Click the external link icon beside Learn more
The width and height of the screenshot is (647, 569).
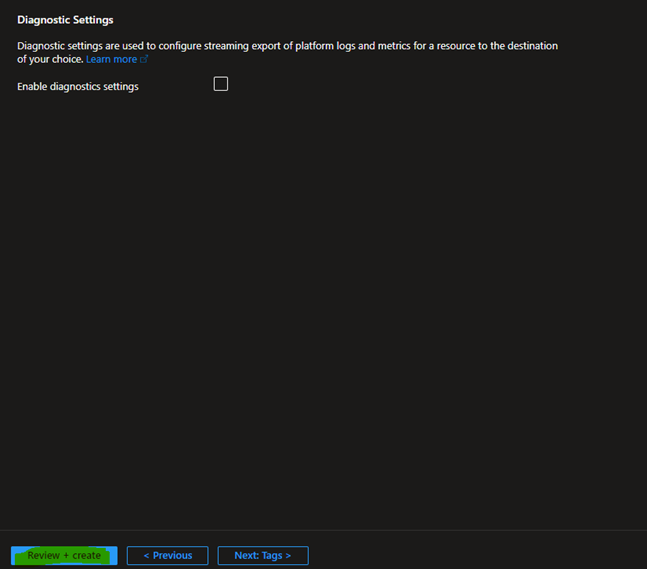[x=144, y=60]
